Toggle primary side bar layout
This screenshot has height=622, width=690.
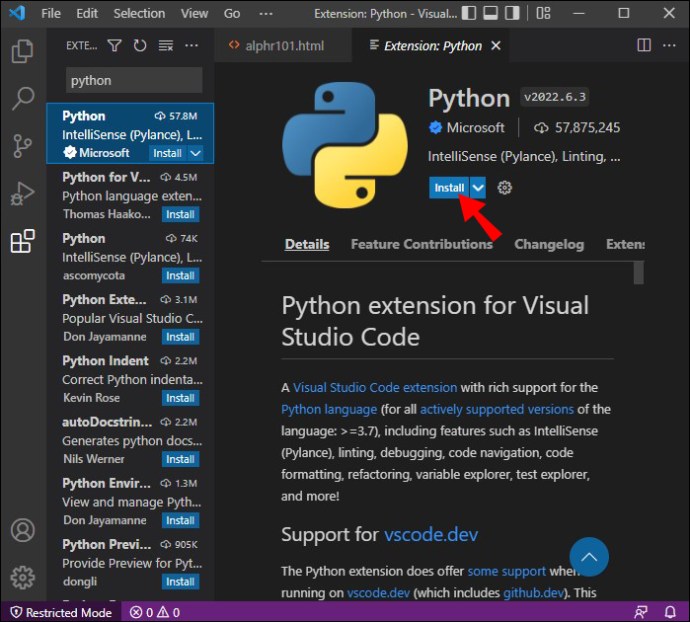click(469, 13)
